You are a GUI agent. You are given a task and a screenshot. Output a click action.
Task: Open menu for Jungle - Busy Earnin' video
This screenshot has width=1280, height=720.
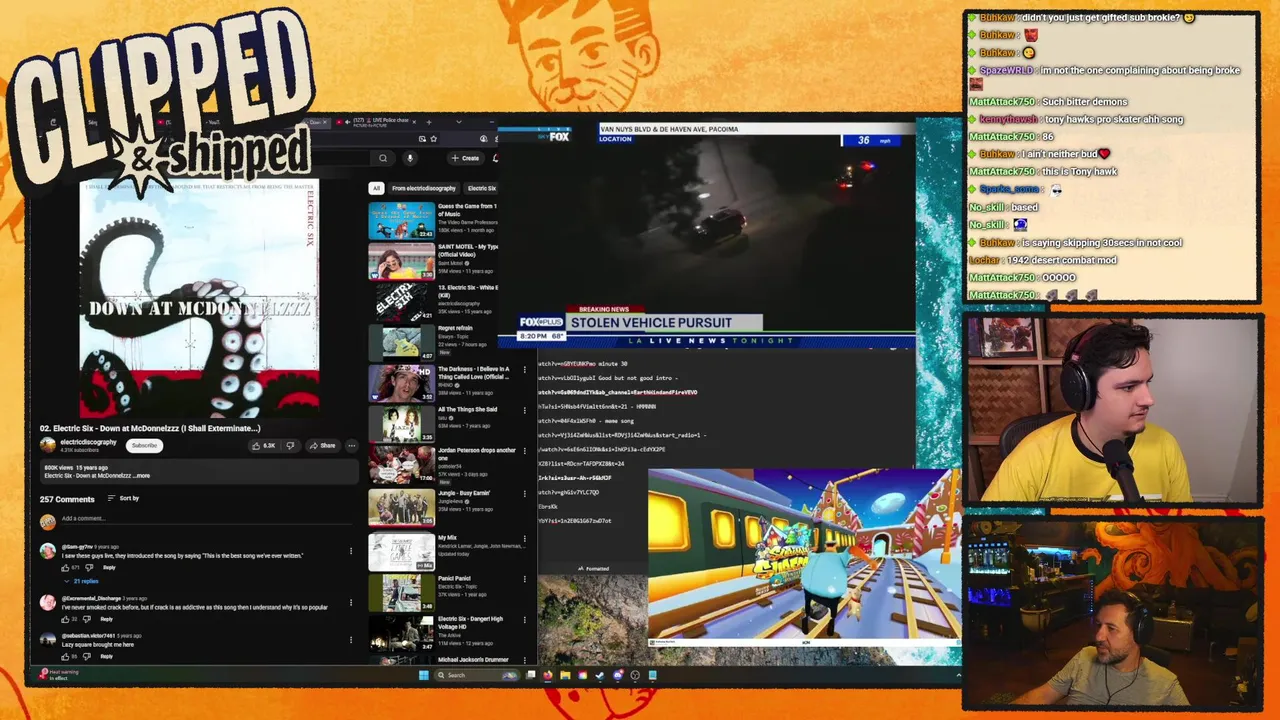[525, 496]
